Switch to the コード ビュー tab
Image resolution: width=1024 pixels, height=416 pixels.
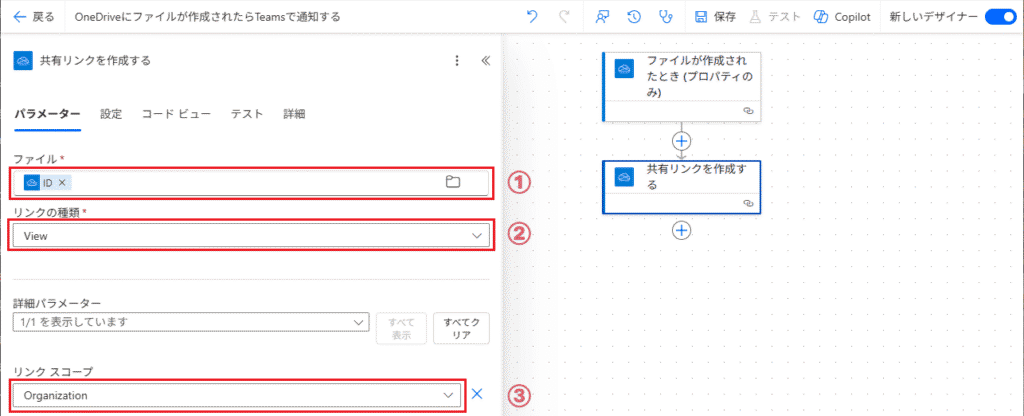[x=176, y=114]
